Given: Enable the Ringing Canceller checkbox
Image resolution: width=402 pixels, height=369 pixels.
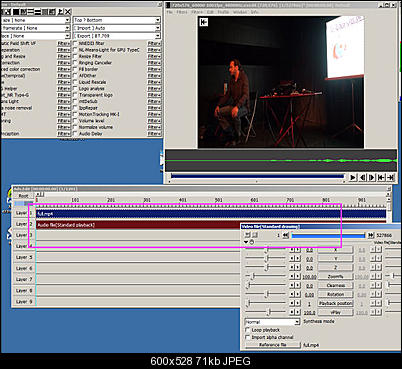Looking at the screenshot, I should coord(75,63).
